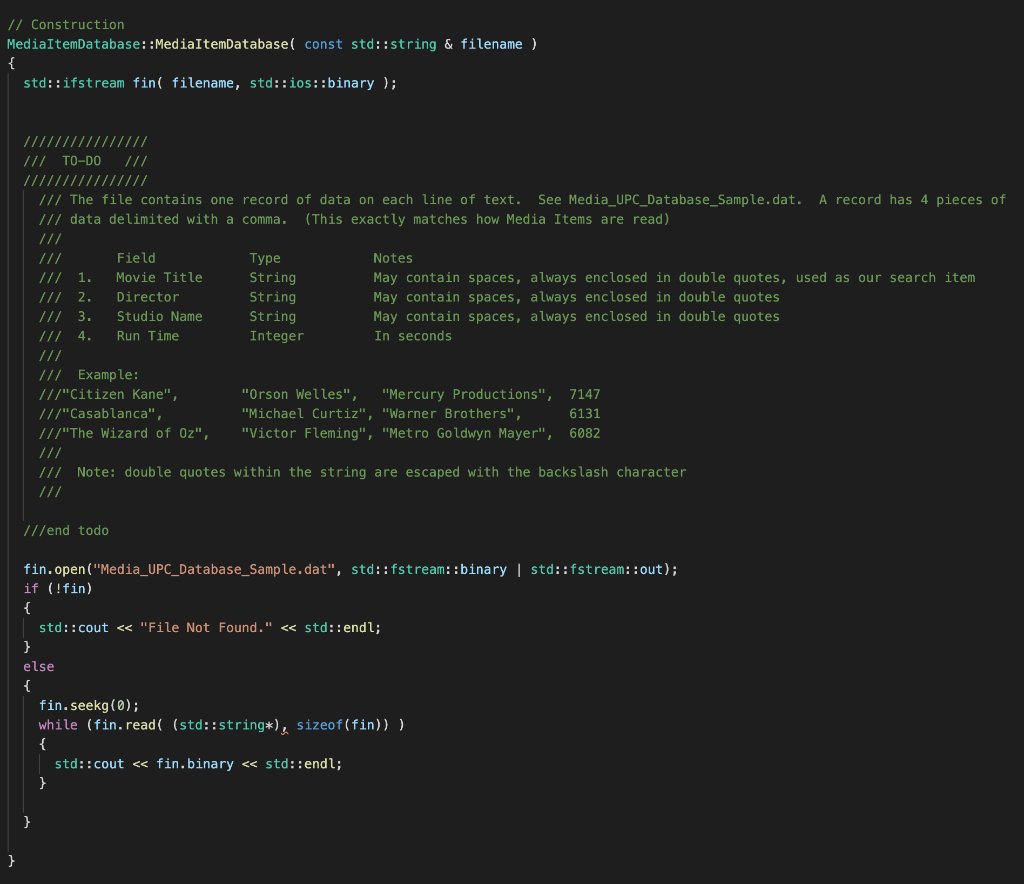Click the while keyword in the read loop
This screenshot has width=1024, height=884.
coord(57,724)
